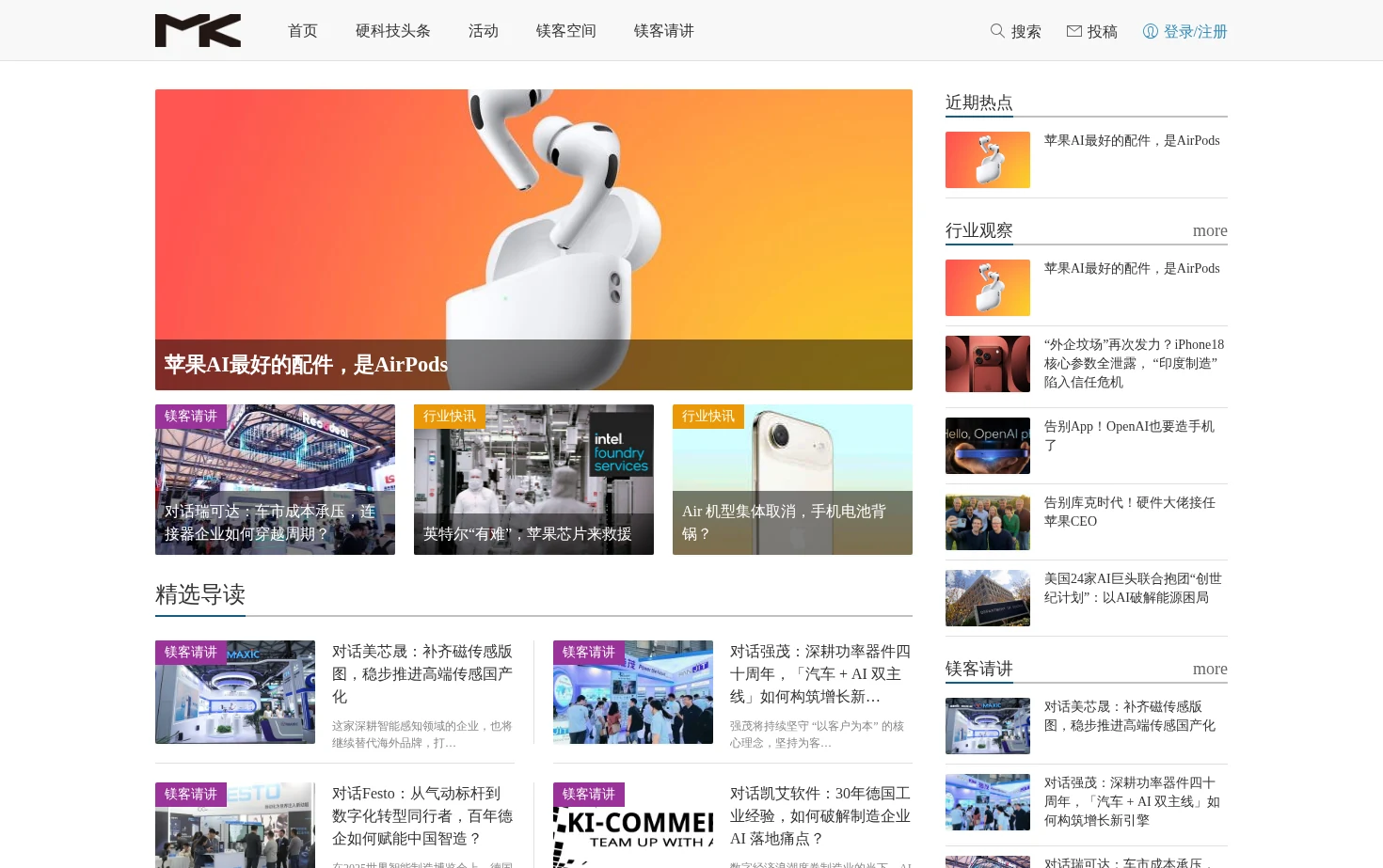Open the AI giants building thumbnail
The height and width of the screenshot is (868, 1383).
pos(988,598)
